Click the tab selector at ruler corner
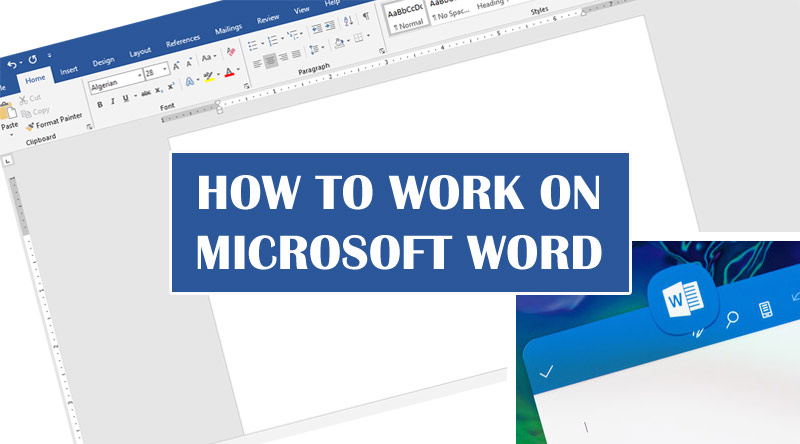This screenshot has height=444, width=800. [x=7, y=161]
